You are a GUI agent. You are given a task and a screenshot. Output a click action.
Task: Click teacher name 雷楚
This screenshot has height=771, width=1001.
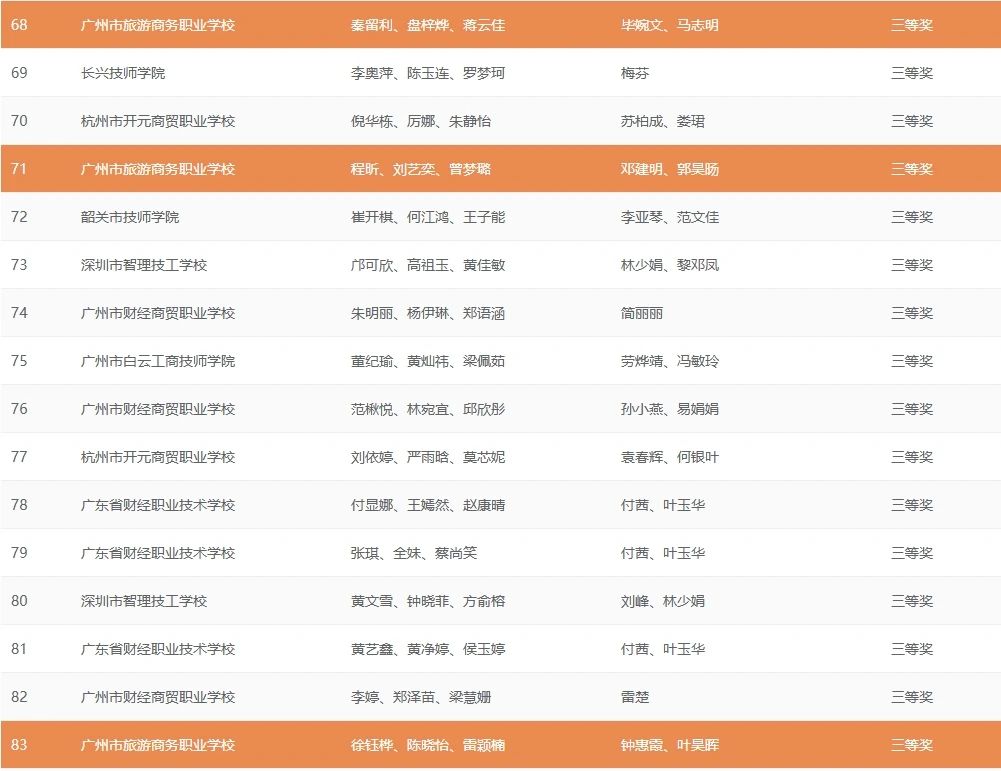coord(635,696)
